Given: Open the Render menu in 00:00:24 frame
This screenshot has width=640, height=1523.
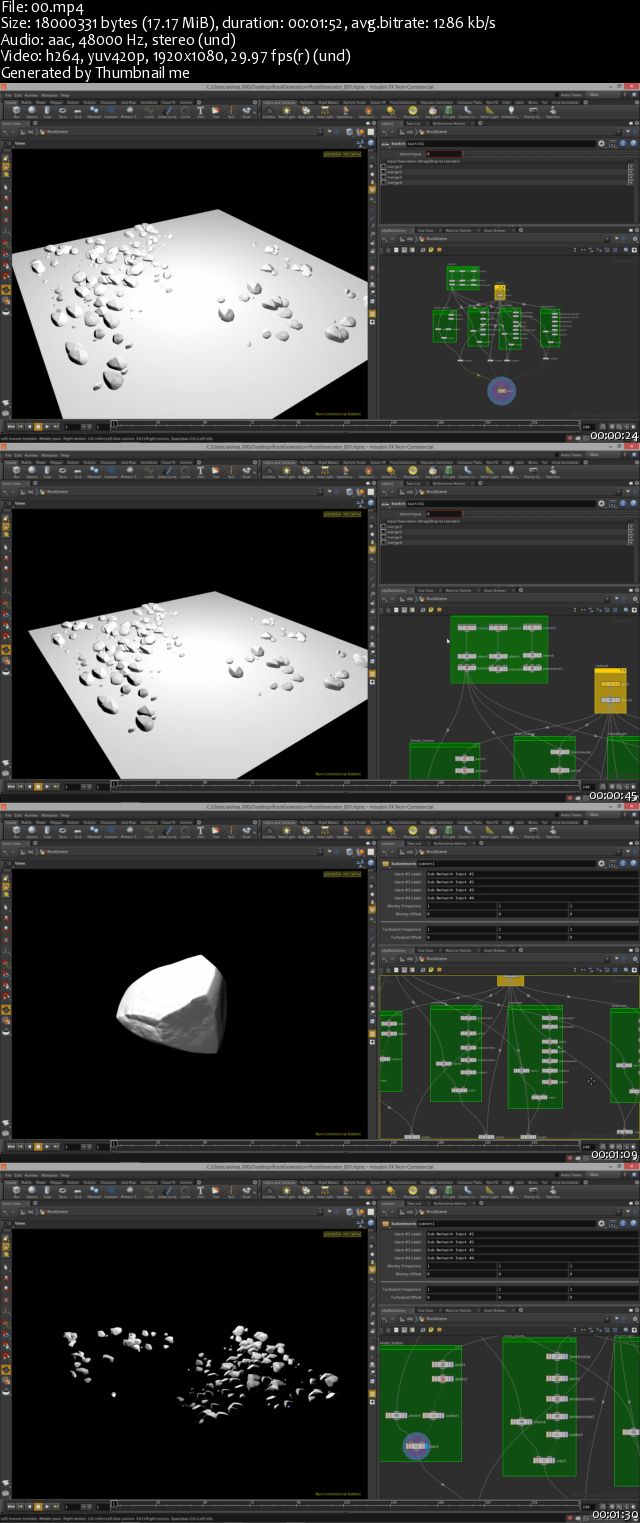Looking at the screenshot, I should pyautogui.click(x=32, y=95).
